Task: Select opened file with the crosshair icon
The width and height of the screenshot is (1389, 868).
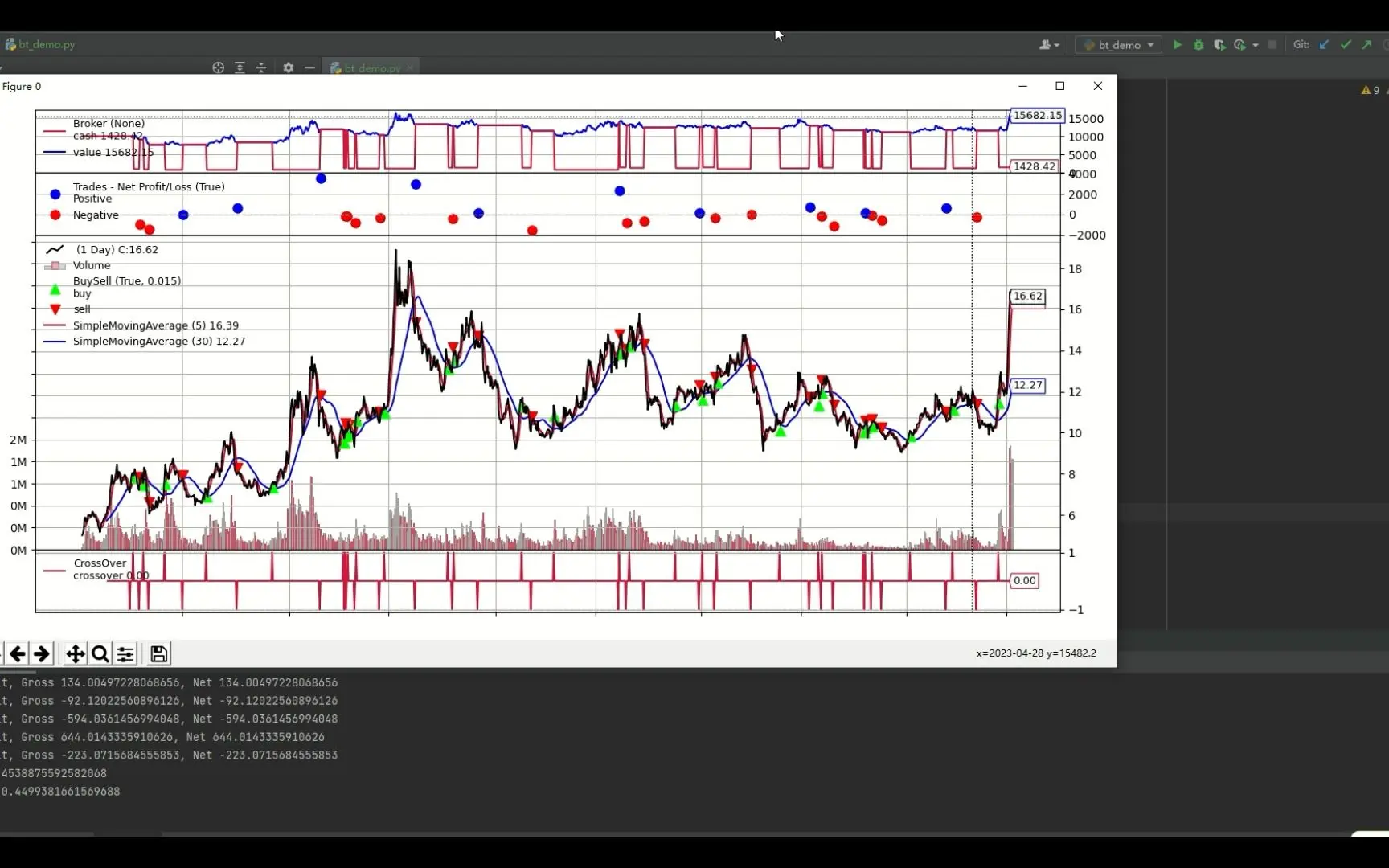Action: (x=218, y=68)
